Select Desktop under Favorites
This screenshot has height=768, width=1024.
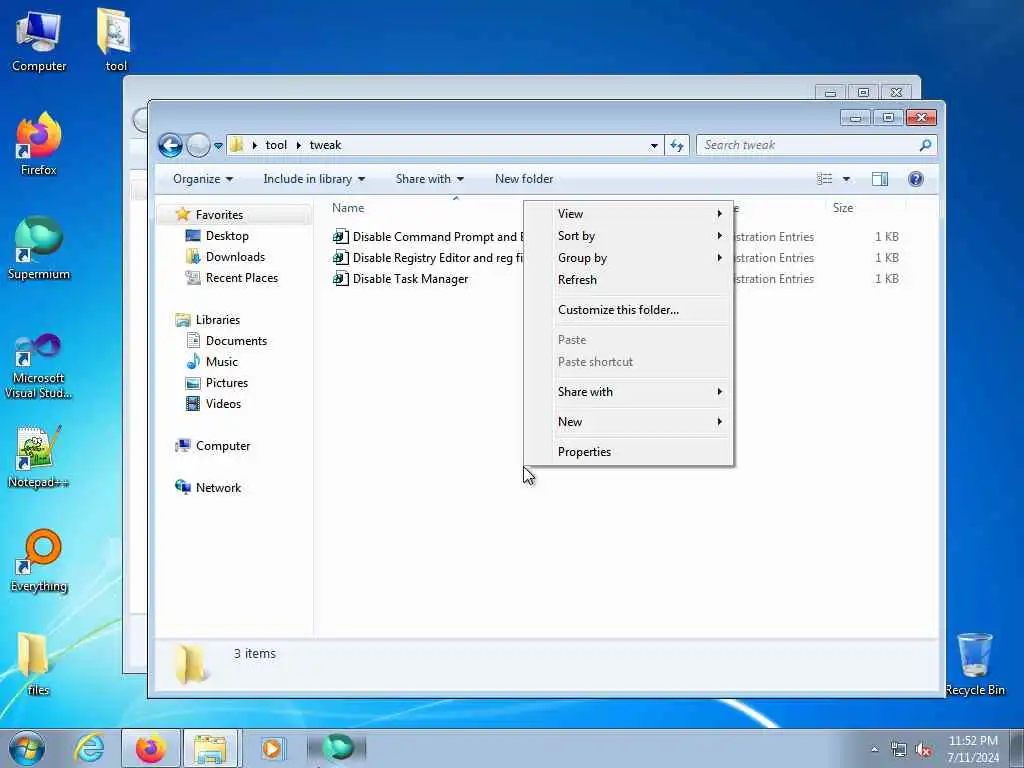point(227,236)
